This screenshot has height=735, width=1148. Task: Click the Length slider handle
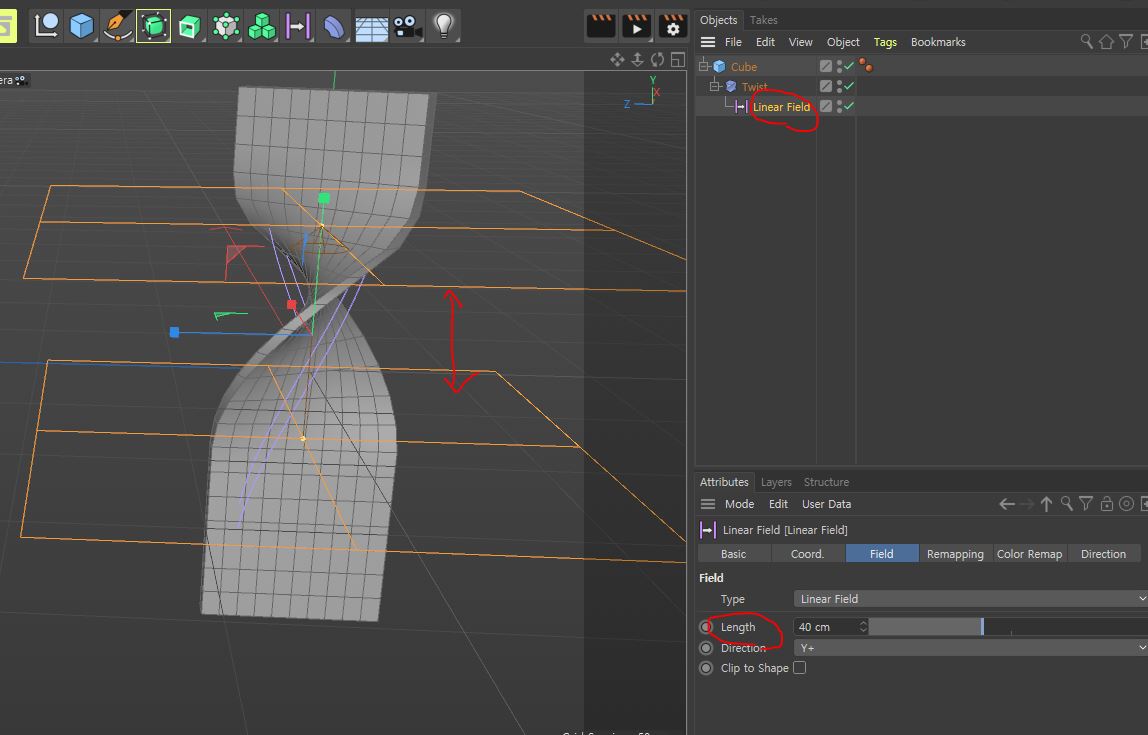[x=982, y=627]
